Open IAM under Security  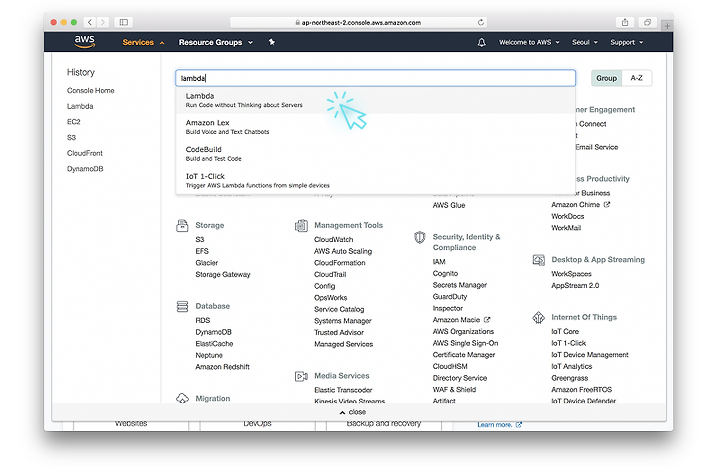point(439,262)
